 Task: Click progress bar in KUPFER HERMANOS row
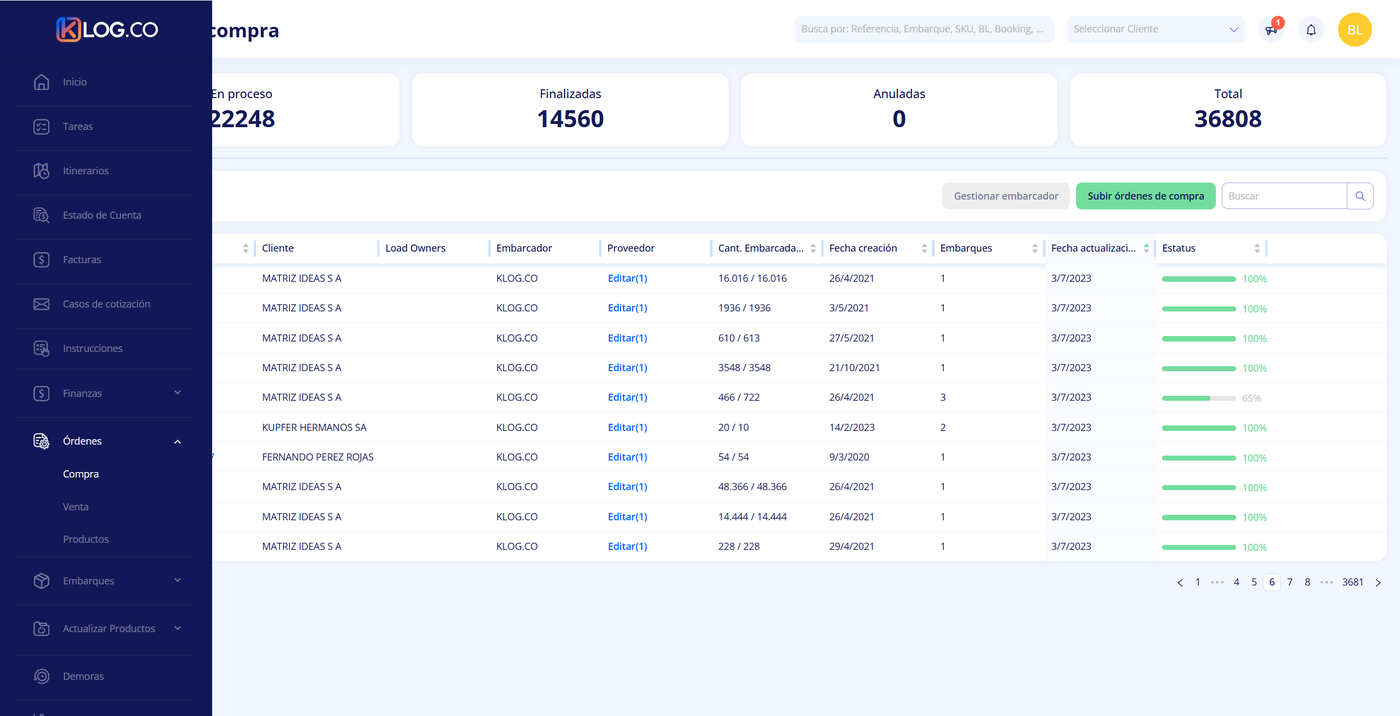[1199, 428]
